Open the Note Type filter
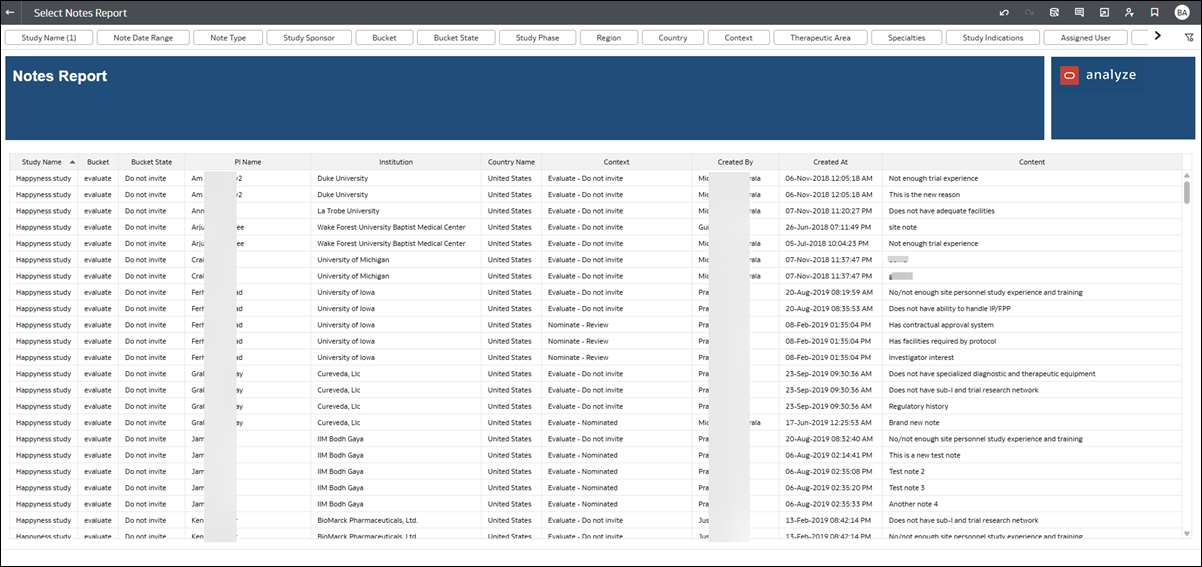1202x567 pixels. [x=228, y=38]
